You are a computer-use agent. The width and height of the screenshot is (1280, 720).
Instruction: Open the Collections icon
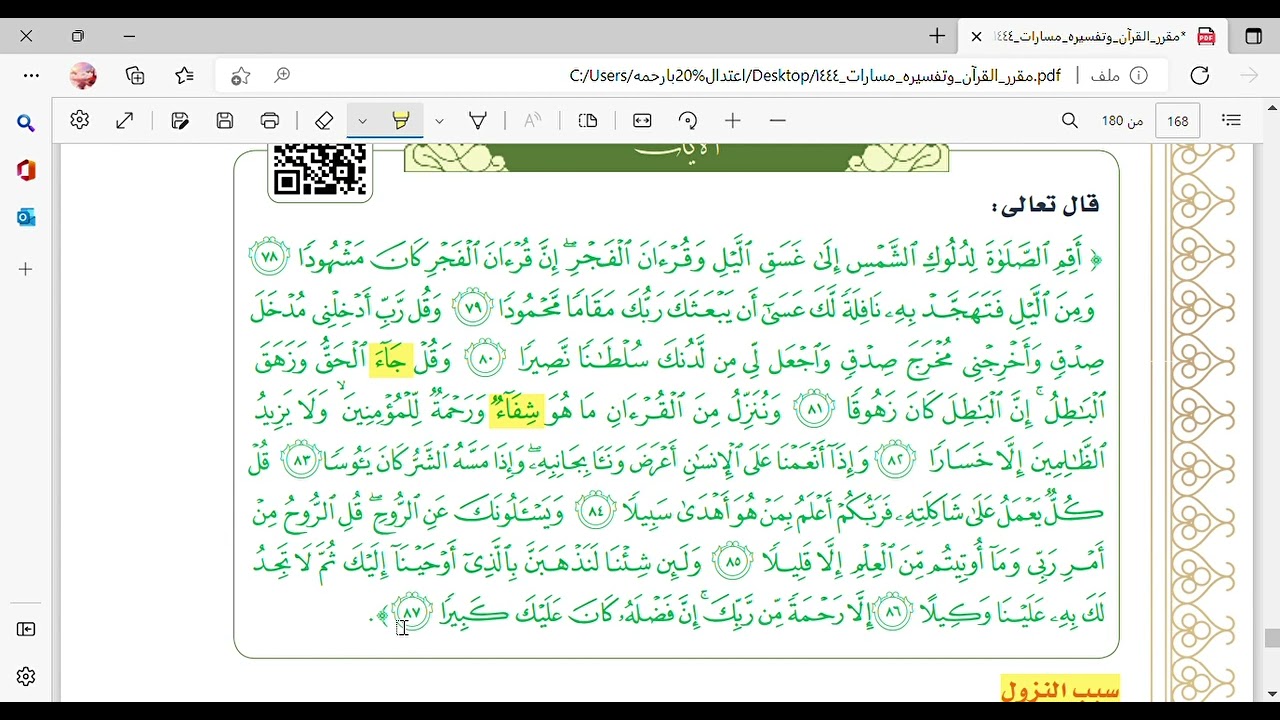pyautogui.click(x=135, y=76)
